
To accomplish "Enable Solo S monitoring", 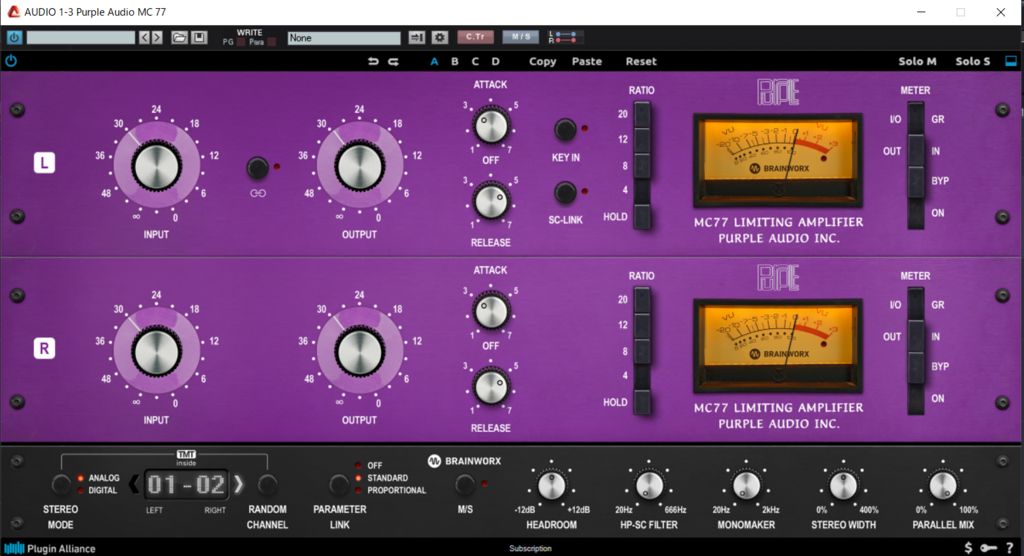I will [x=972, y=61].
